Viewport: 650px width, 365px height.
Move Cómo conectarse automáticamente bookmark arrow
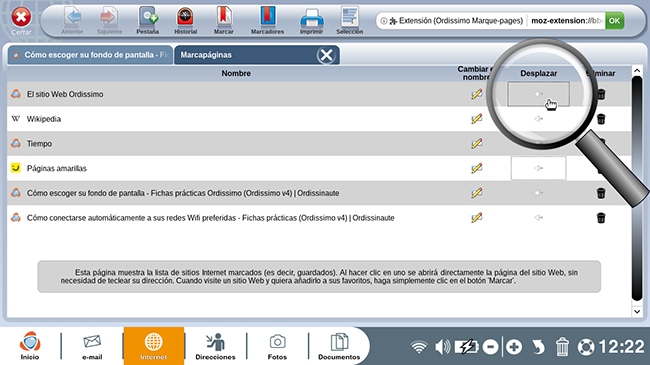pos(538,217)
